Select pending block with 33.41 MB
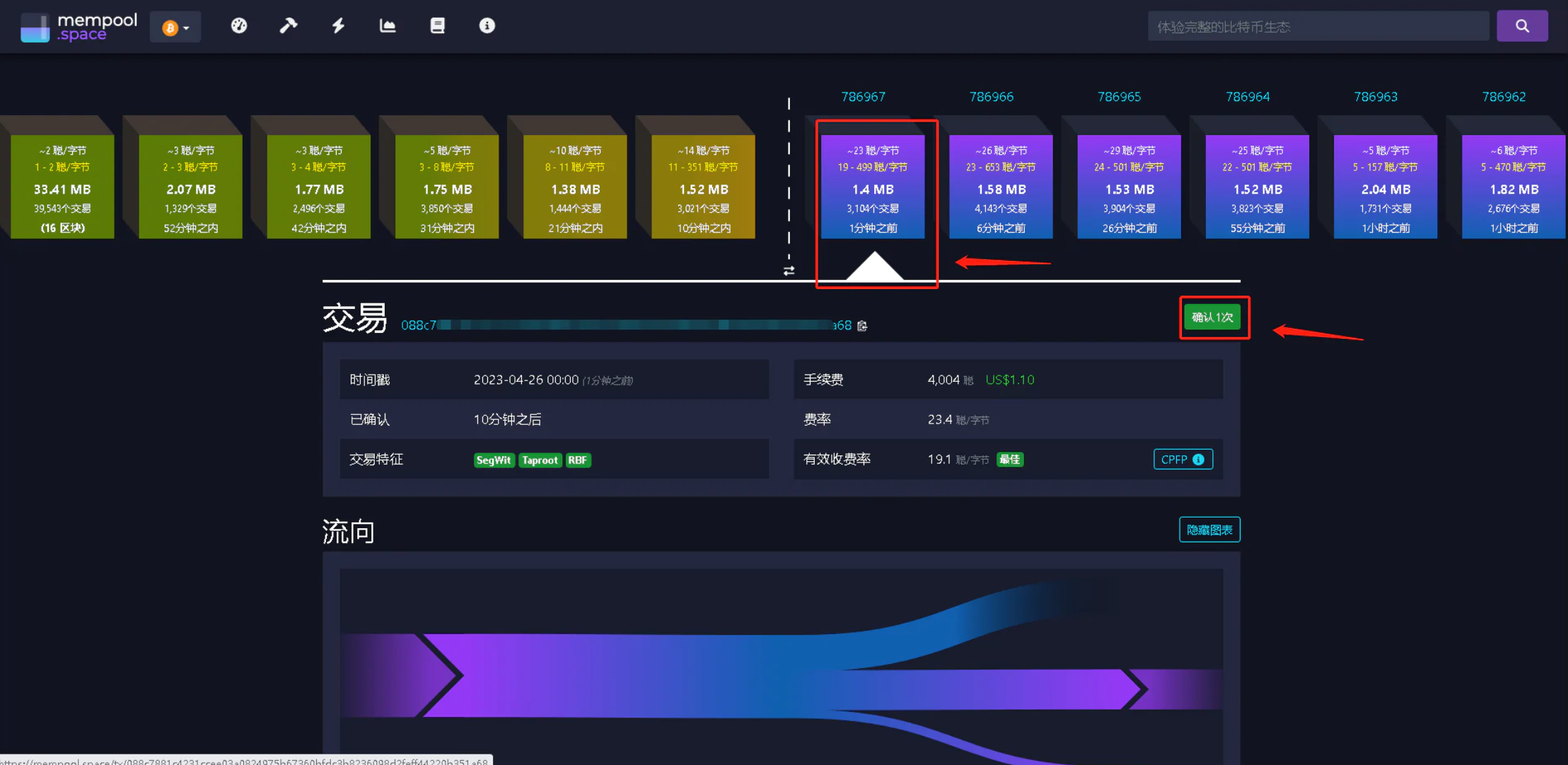 coord(62,187)
